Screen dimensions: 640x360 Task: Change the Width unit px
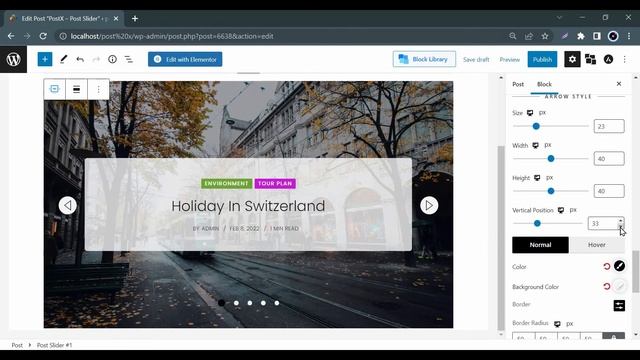(x=548, y=145)
